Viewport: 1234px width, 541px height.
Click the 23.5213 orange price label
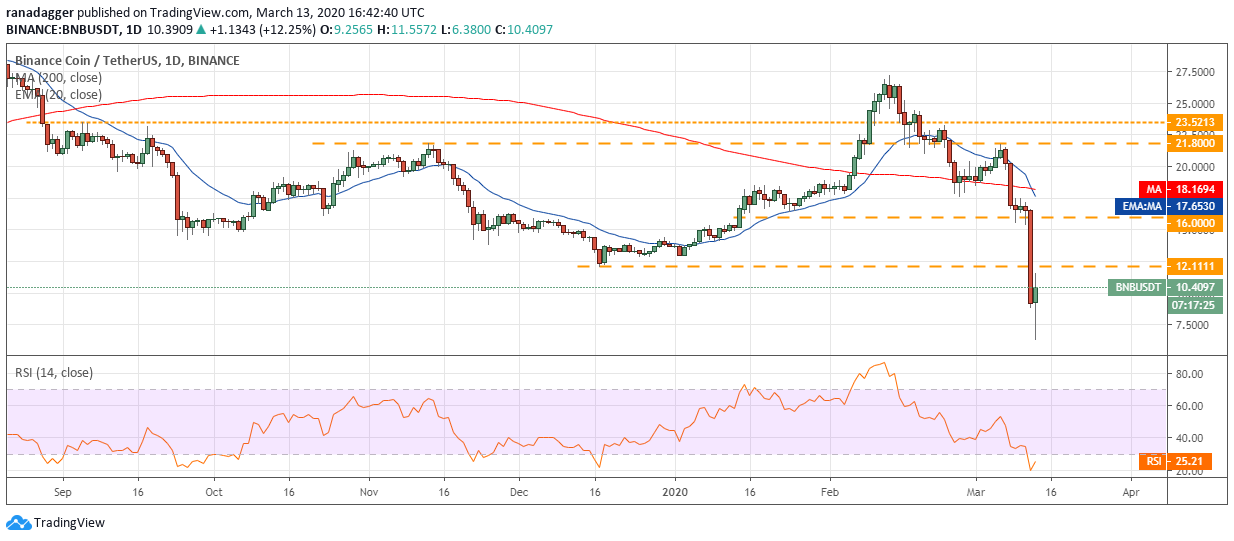1195,122
